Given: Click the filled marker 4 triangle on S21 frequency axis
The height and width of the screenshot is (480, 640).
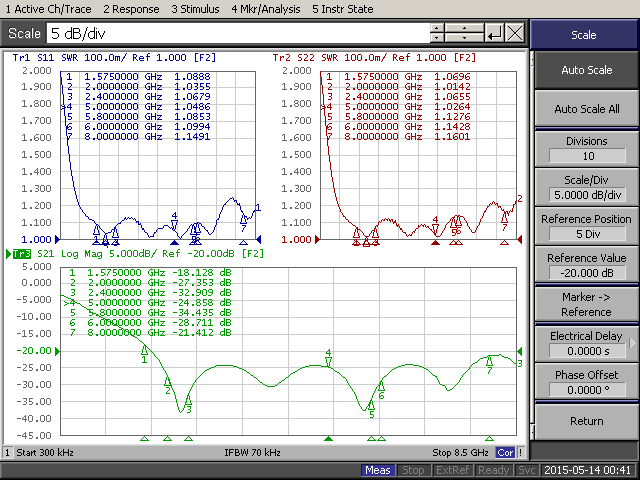Looking at the screenshot, I should click(328, 439).
